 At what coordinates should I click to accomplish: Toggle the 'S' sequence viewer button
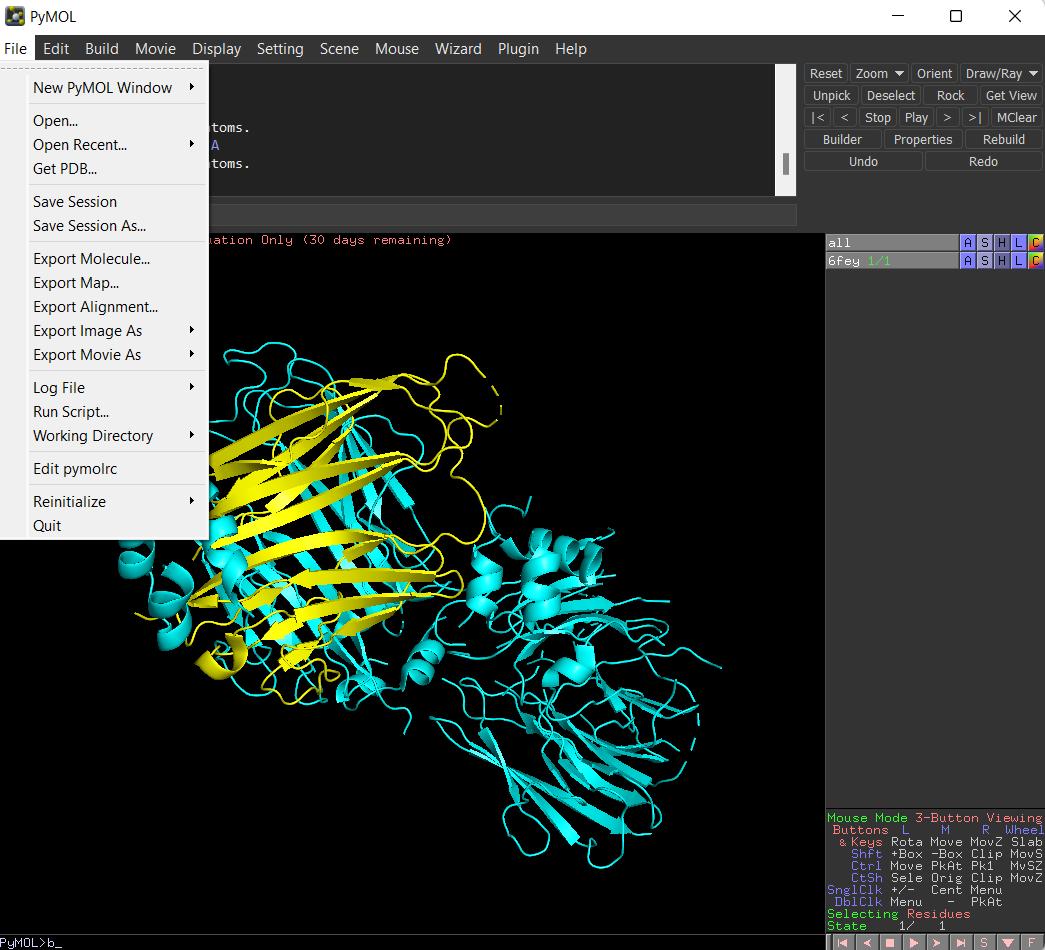coord(984,942)
